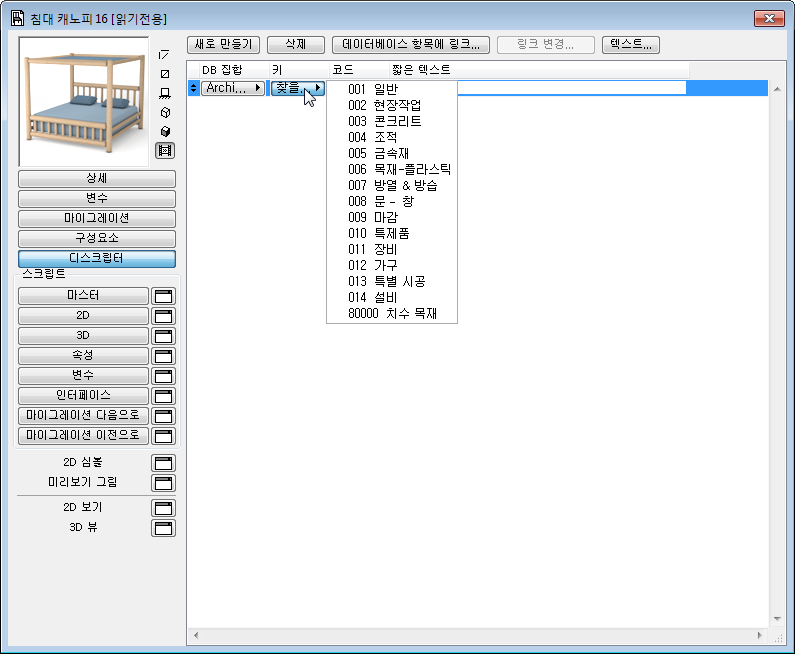Open the 변수 section above 마이그레이션

click(x=97, y=199)
